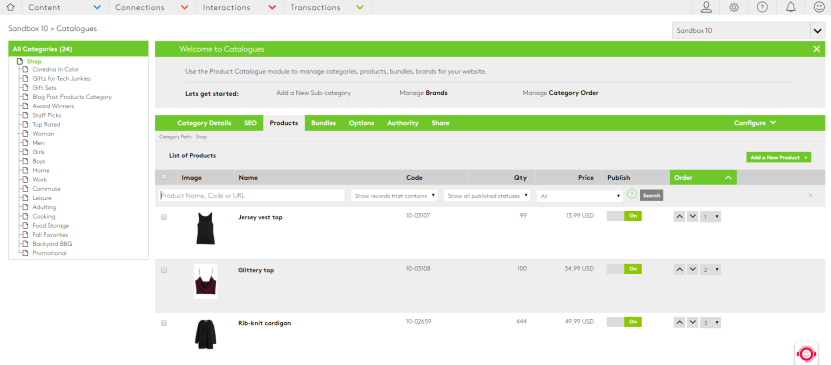831x365 pixels.
Task: Open order number dropdown for Jersey vest top
Action: tap(711, 217)
